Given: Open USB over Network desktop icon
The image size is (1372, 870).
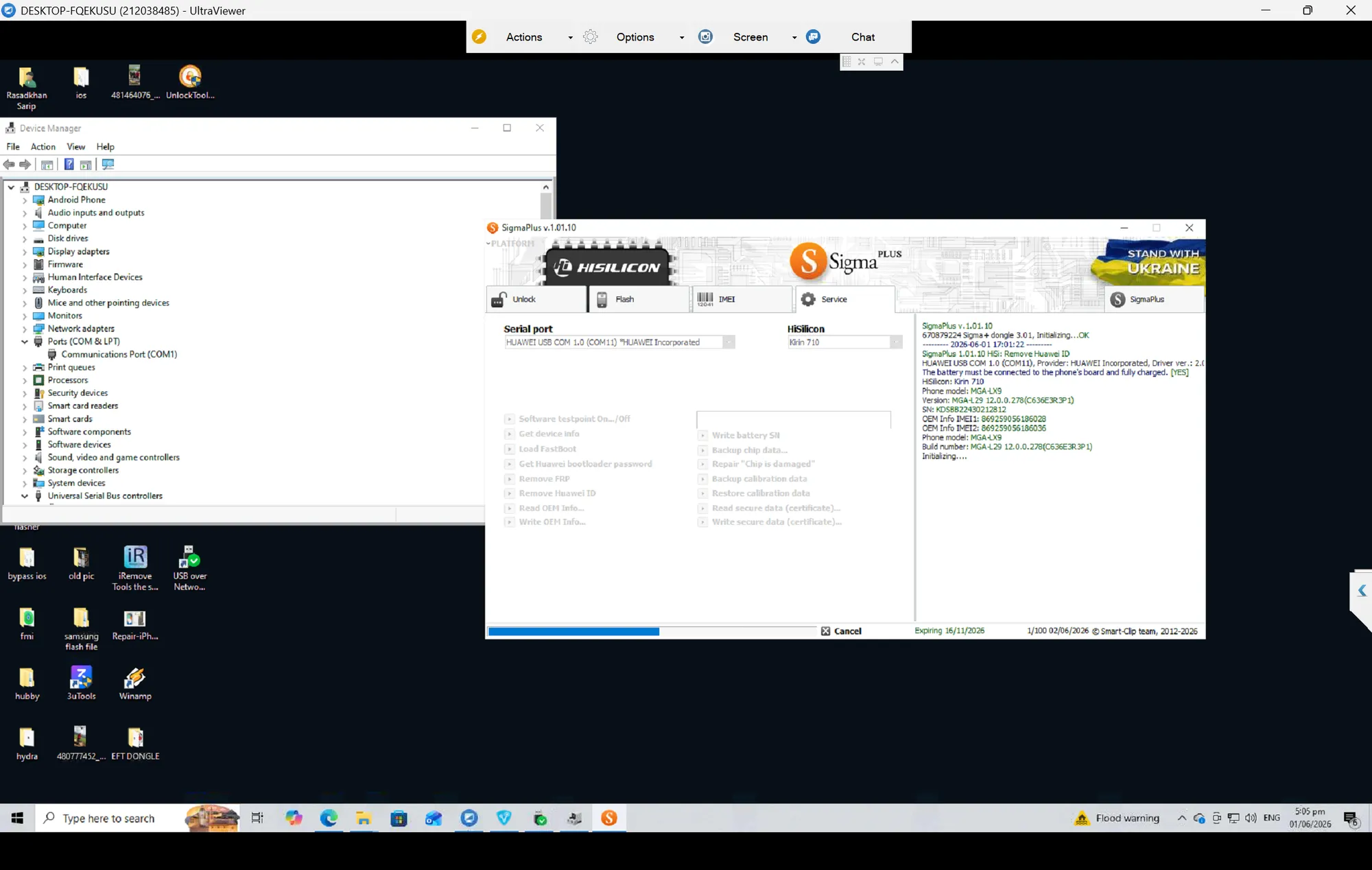Looking at the screenshot, I should click(x=190, y=568).
